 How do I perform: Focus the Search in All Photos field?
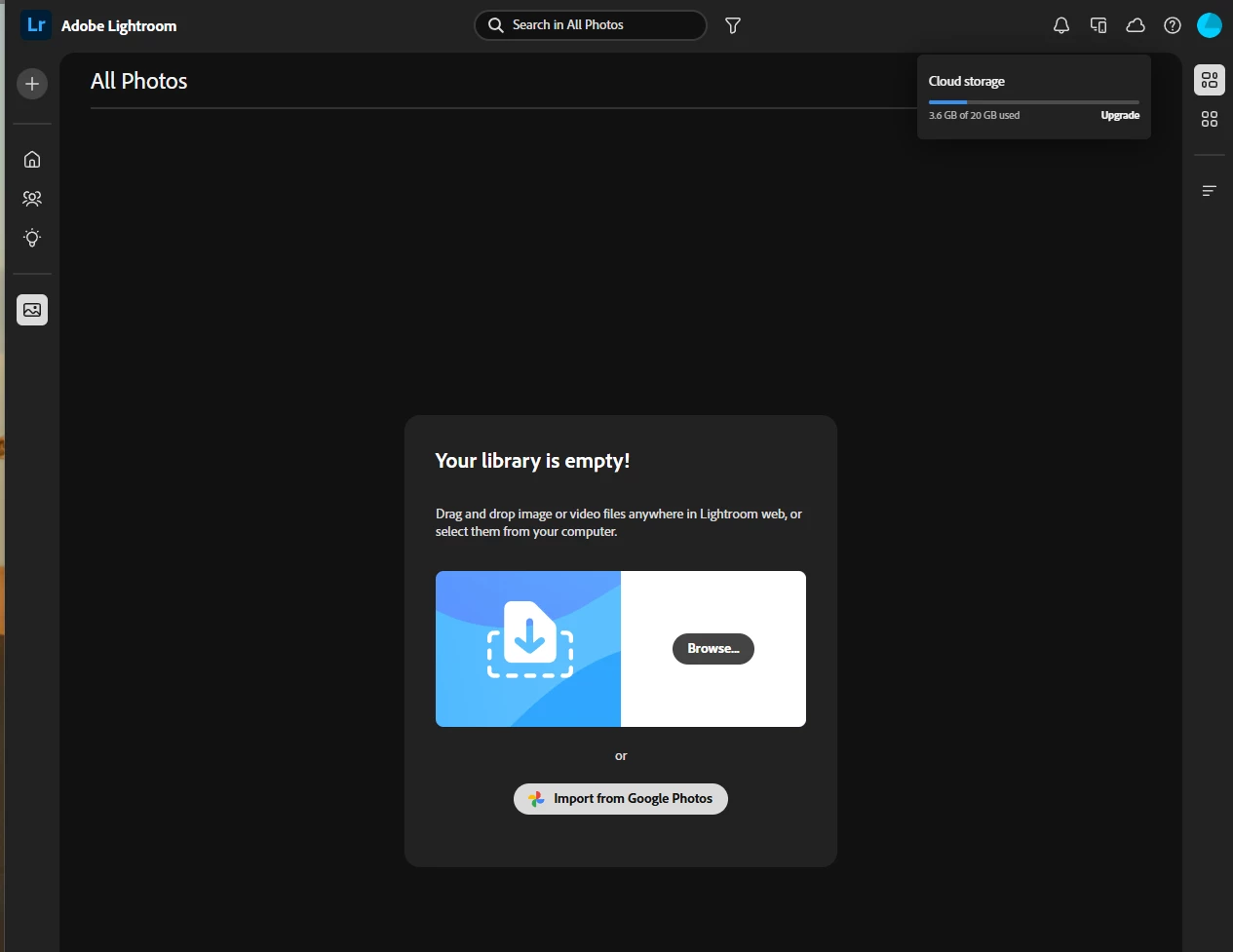(591, 25)
